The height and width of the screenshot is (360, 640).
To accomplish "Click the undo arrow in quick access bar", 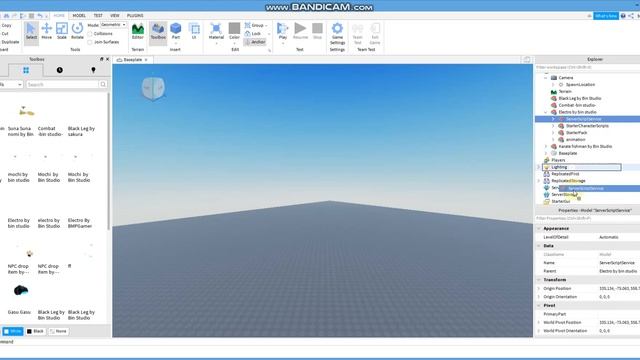I will click(40, 16).
